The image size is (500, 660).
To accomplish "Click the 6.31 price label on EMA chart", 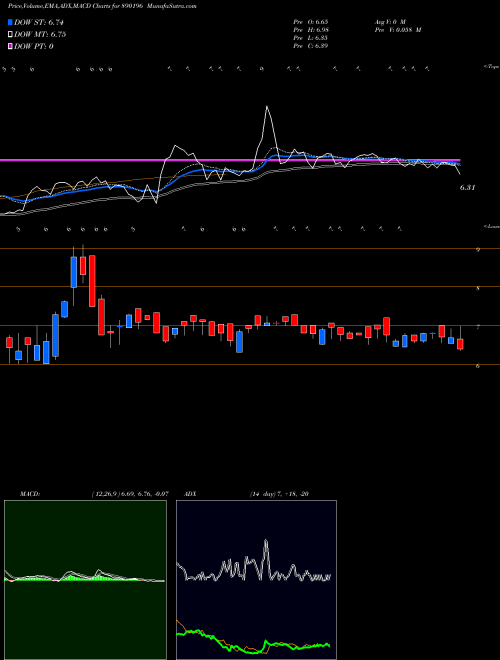I will pyautogui.click(x=467, y=188).
